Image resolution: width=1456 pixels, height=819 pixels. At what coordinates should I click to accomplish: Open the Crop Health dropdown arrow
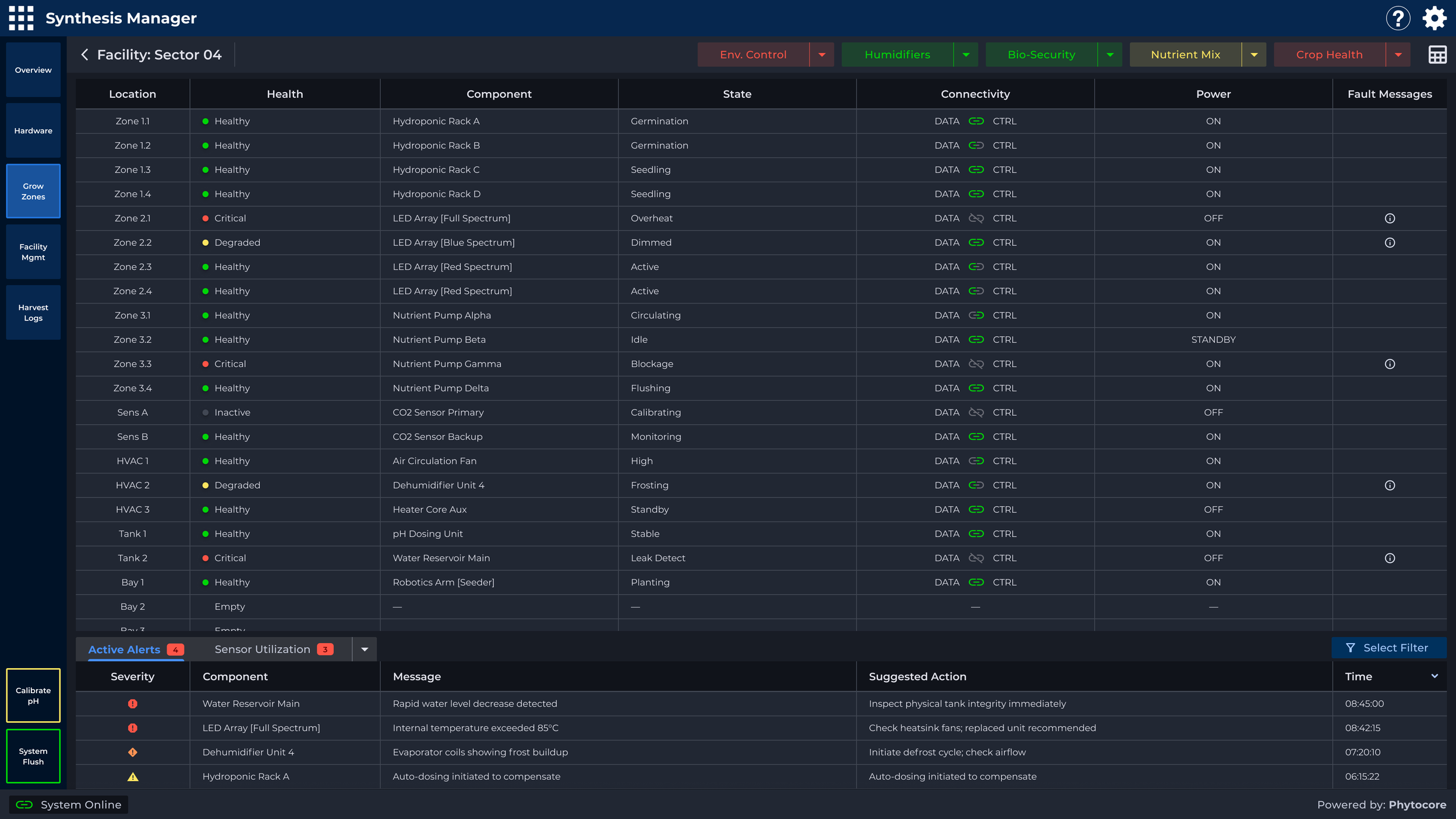tap(1399, 54)
